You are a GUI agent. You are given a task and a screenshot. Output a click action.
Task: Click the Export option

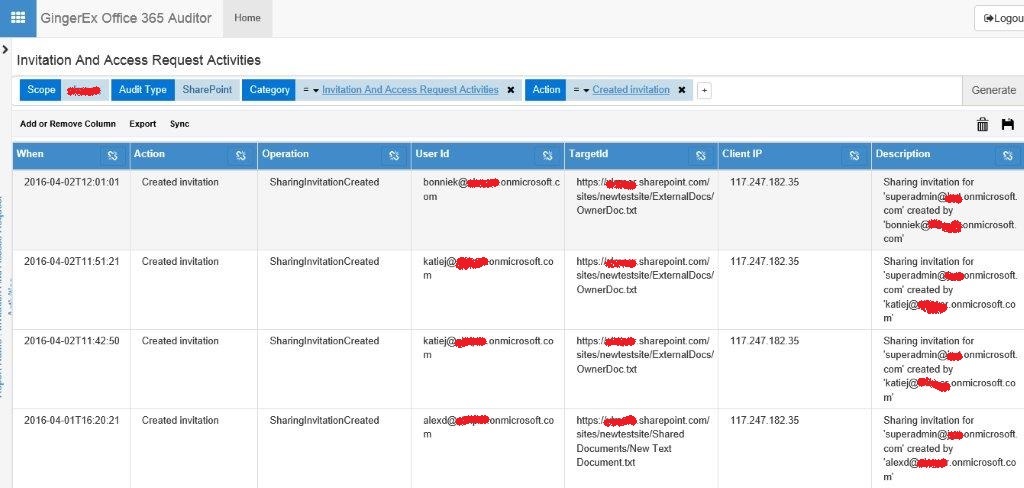(x=142, y=124)
